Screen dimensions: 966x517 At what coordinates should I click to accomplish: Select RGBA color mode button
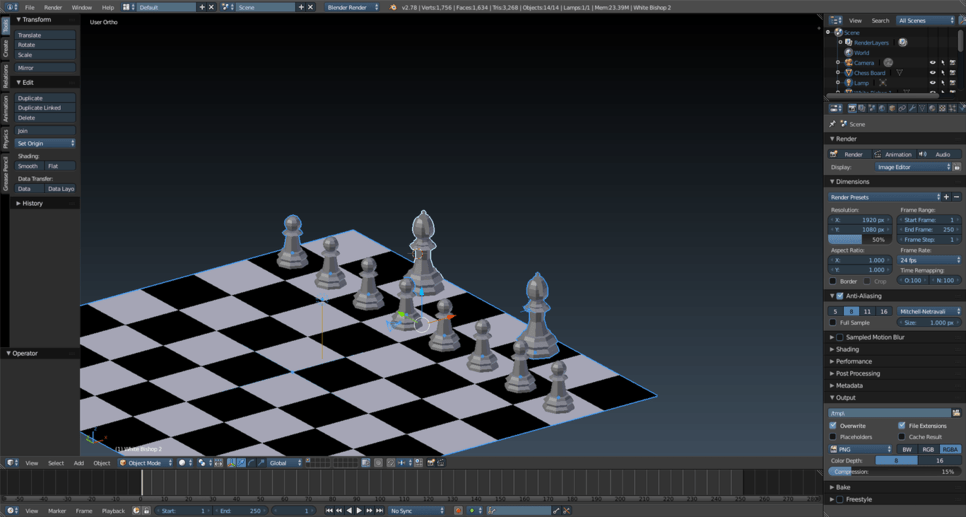949,449
